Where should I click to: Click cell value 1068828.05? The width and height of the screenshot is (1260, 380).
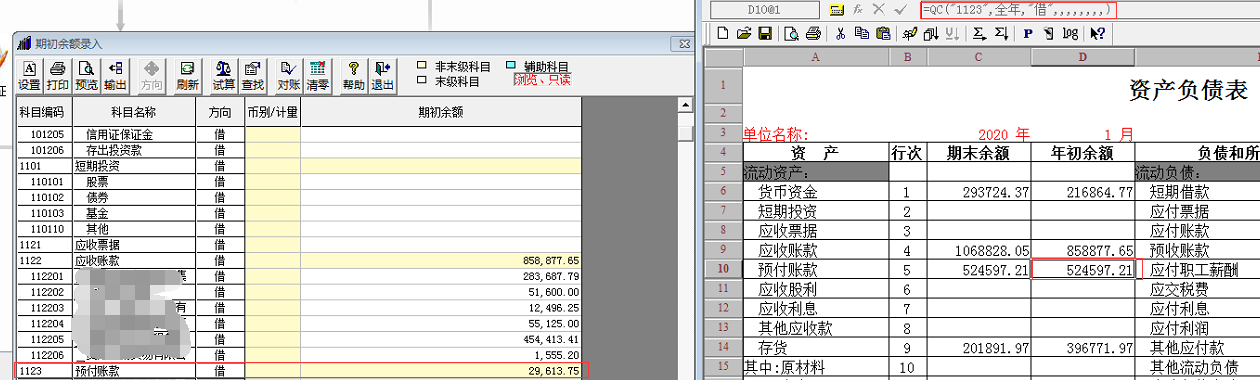click(x=978, y=250)
